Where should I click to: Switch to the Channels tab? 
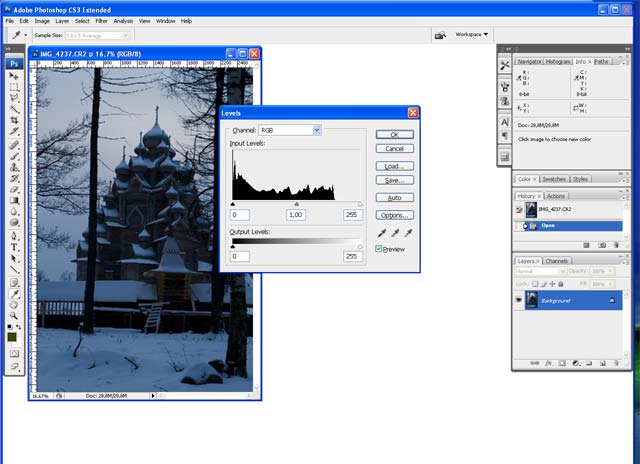tap(557, 262)
